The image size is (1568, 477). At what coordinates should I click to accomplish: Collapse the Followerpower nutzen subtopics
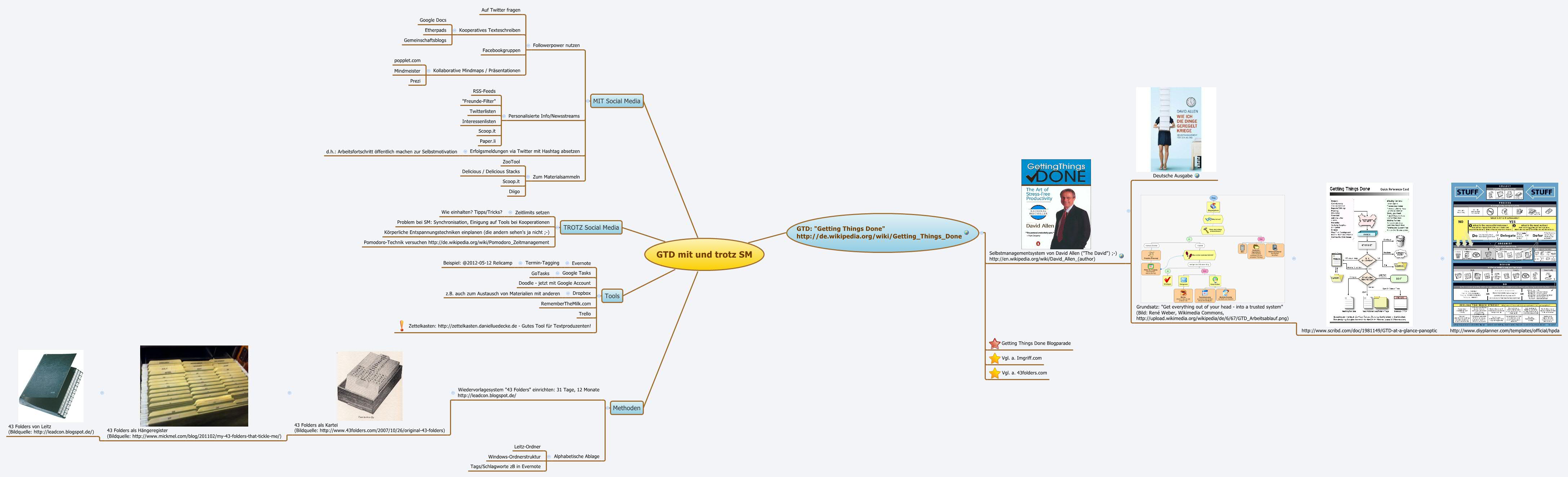click(x=528, y=46)
